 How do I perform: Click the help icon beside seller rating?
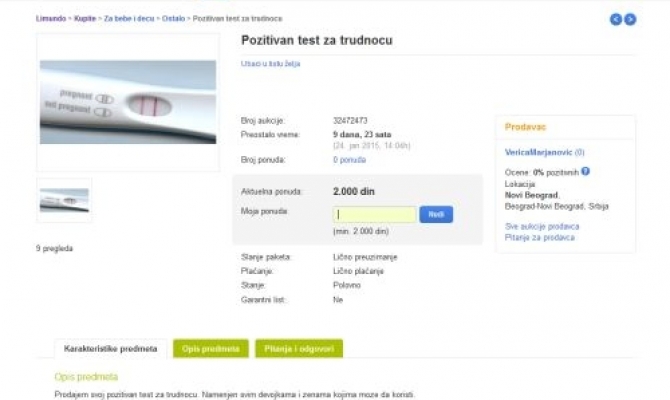point(586,171)
